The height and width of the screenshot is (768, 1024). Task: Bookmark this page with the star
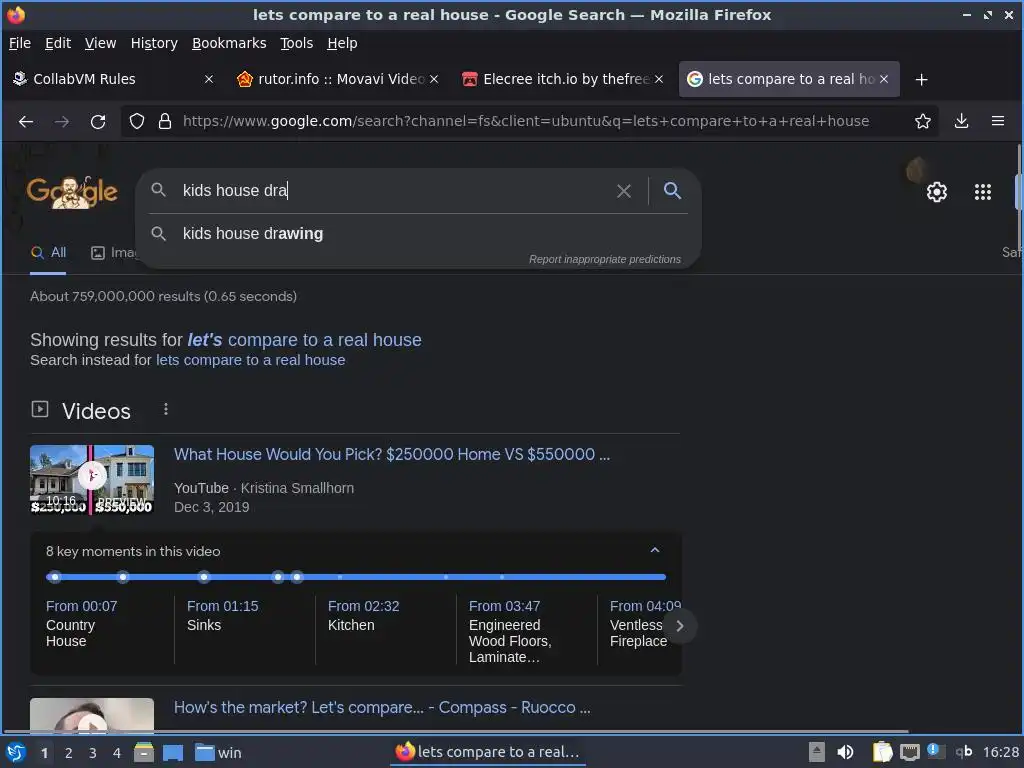923,121
